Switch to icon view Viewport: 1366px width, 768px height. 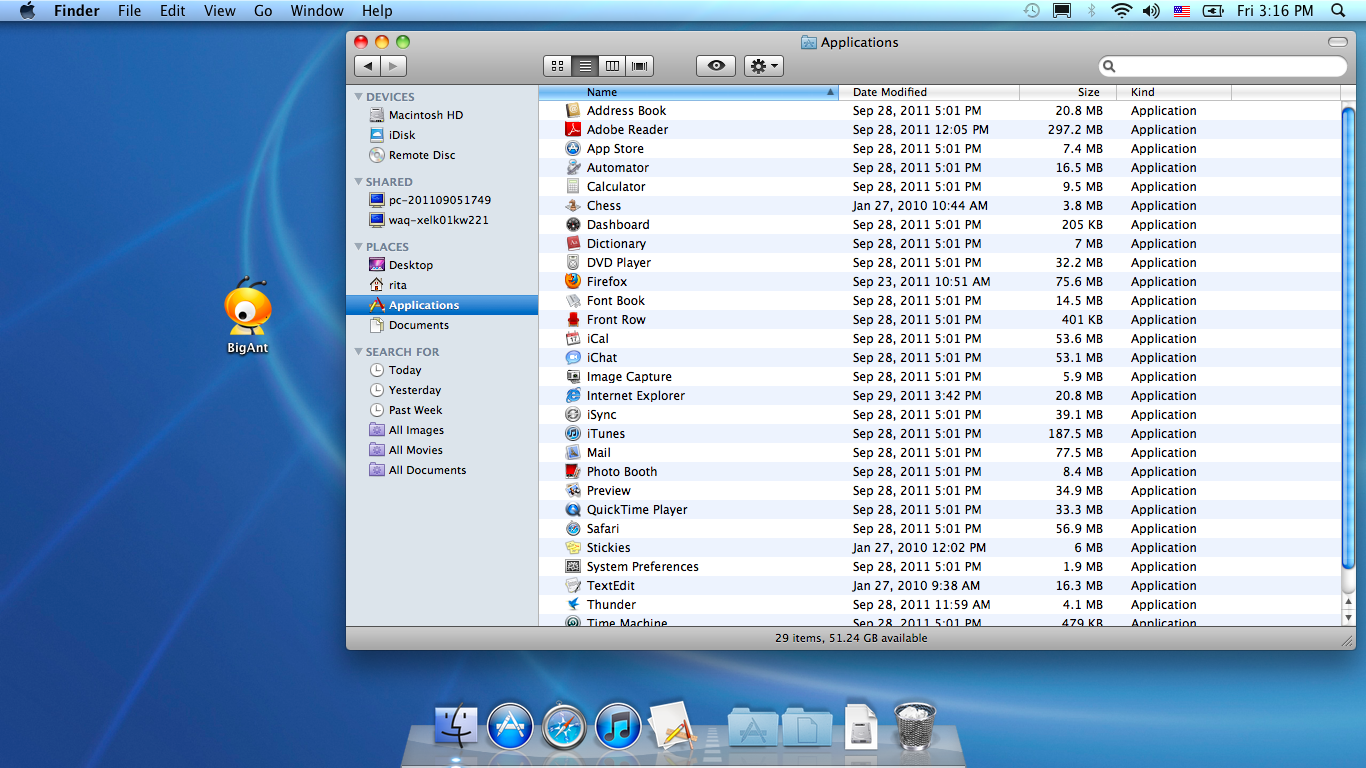click(x=558, y=66)
